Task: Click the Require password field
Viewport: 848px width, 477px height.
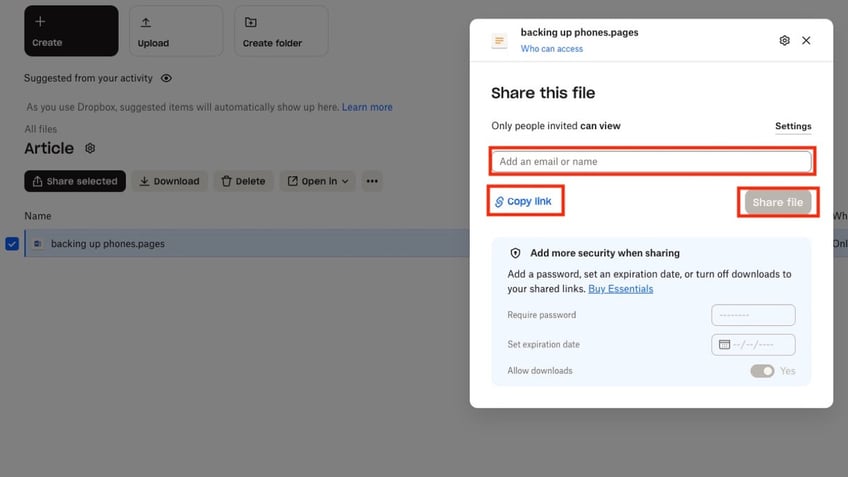Action: coord(753,315)
